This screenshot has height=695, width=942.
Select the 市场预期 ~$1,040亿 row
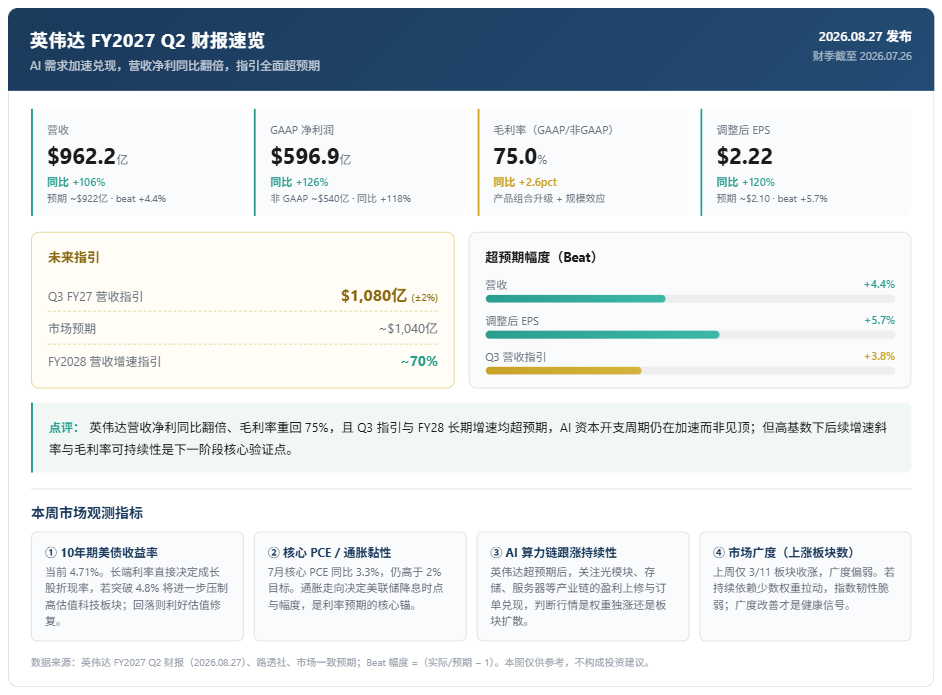tap(243, 329)
